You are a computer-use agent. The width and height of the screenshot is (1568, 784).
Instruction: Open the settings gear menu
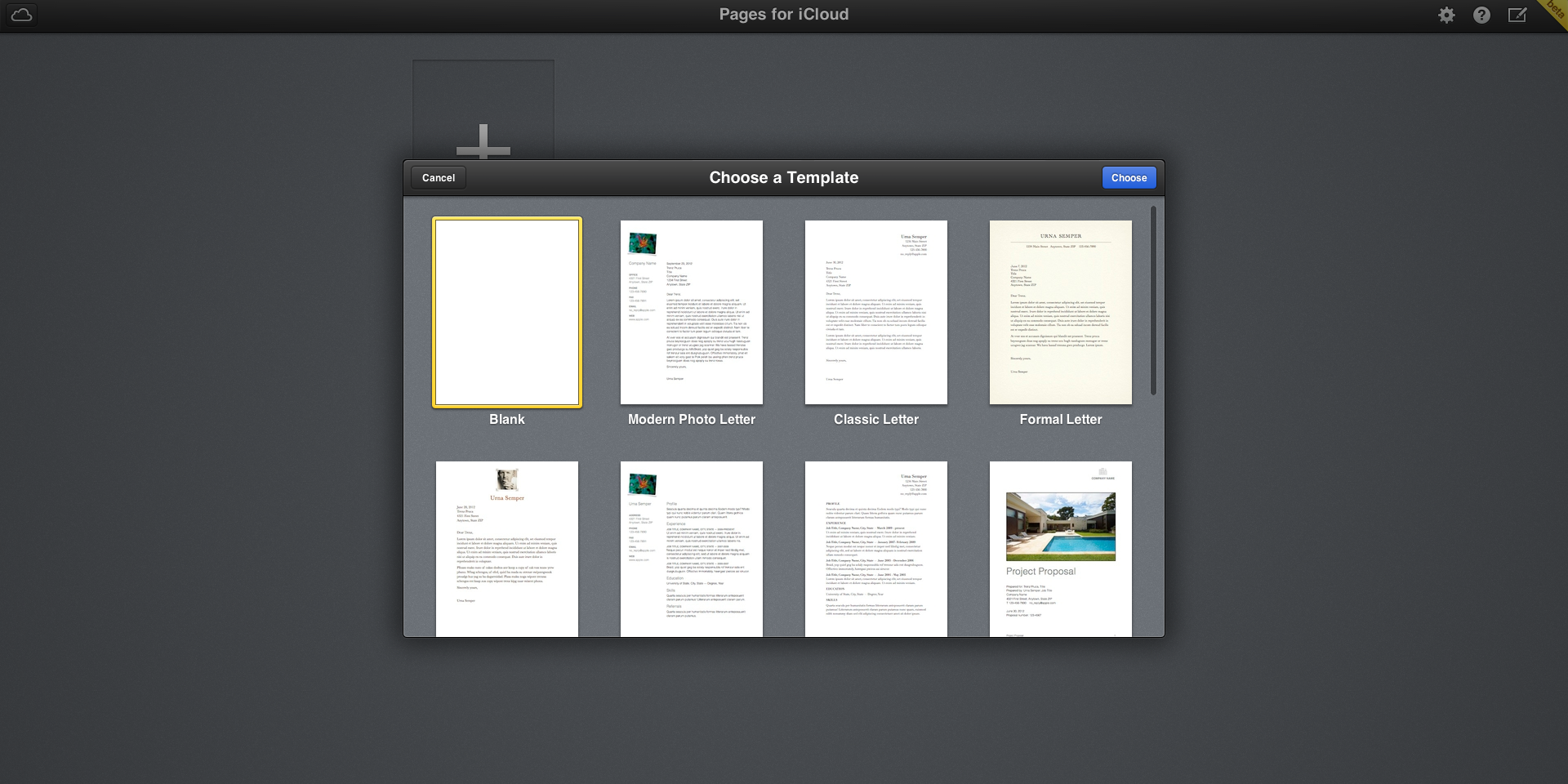1446,15
